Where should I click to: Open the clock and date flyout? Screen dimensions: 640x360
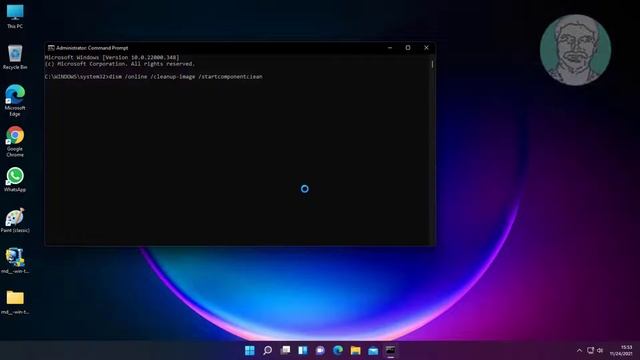pos(621,350)
